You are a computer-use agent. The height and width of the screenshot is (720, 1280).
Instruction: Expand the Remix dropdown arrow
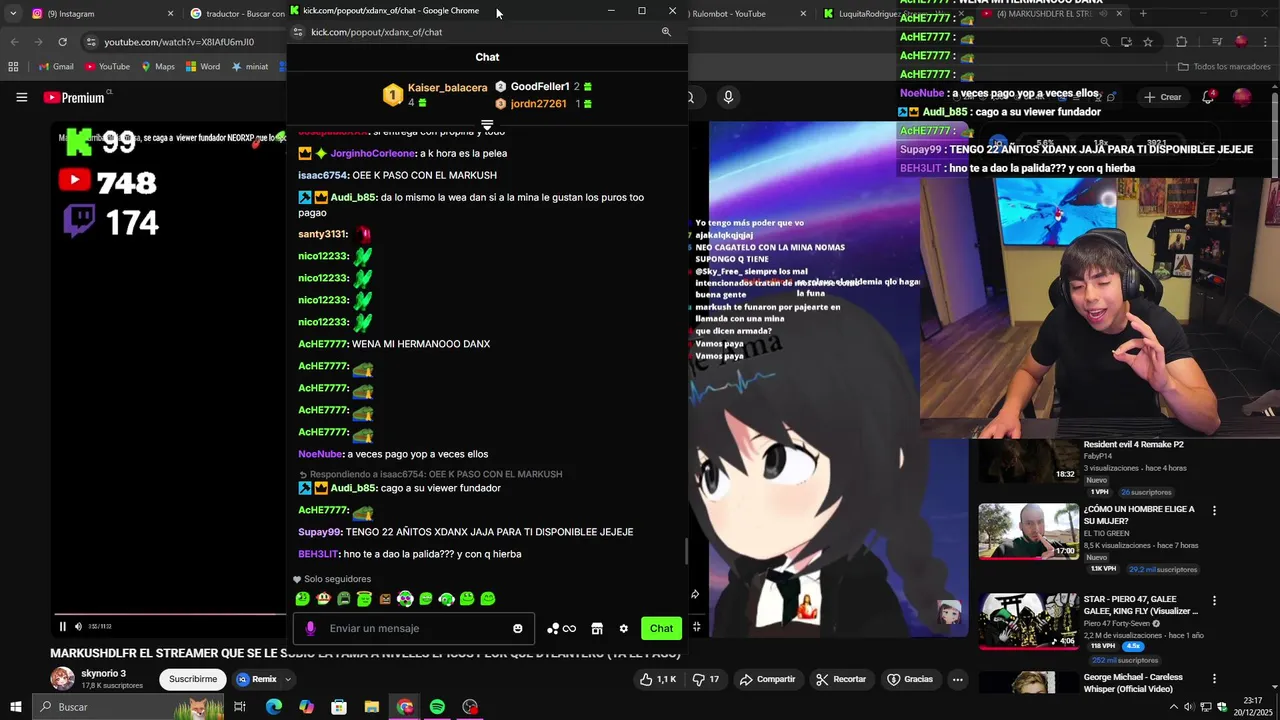point(288,679)
